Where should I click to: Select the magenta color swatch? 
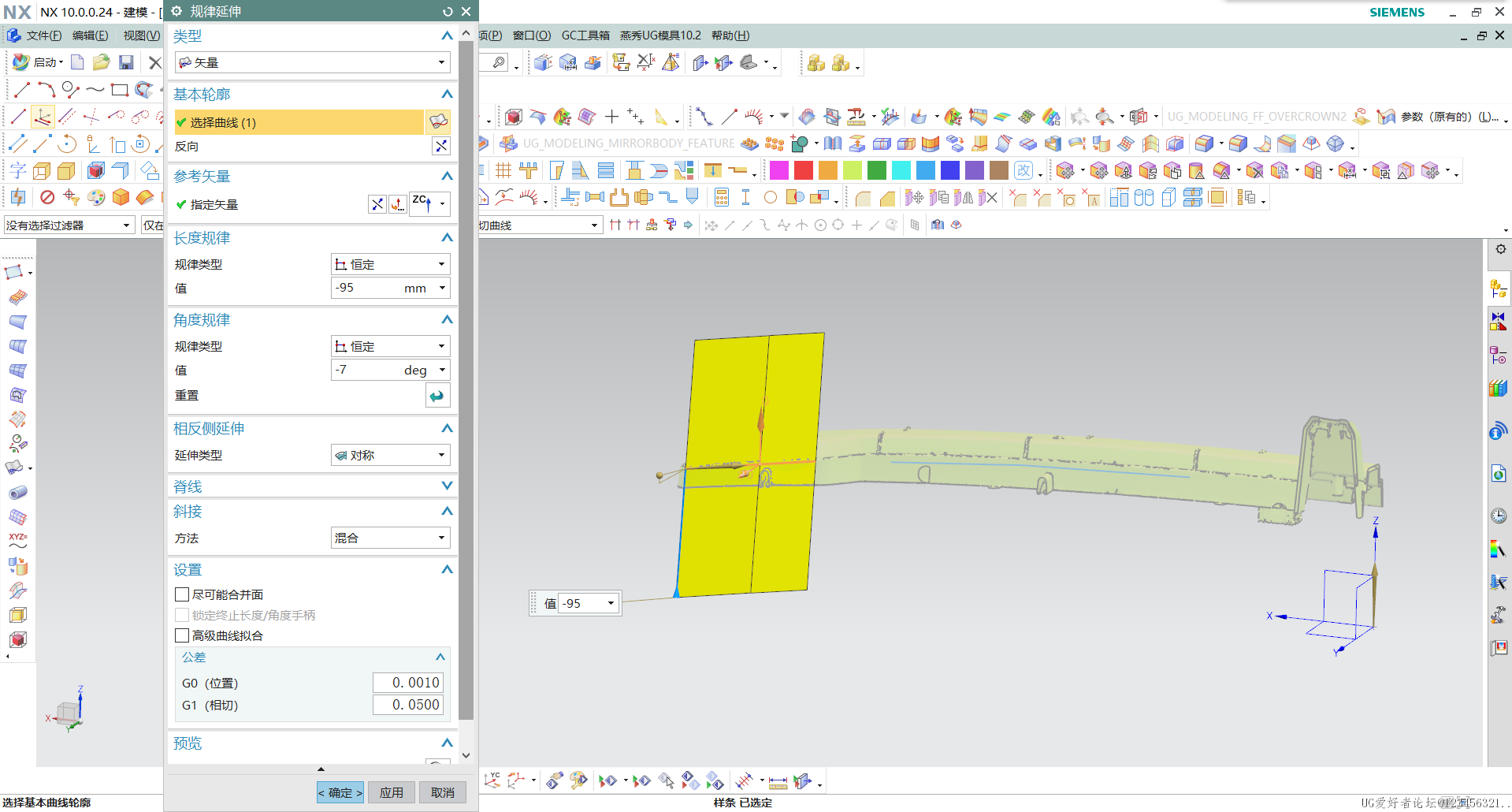click(779, 170)
